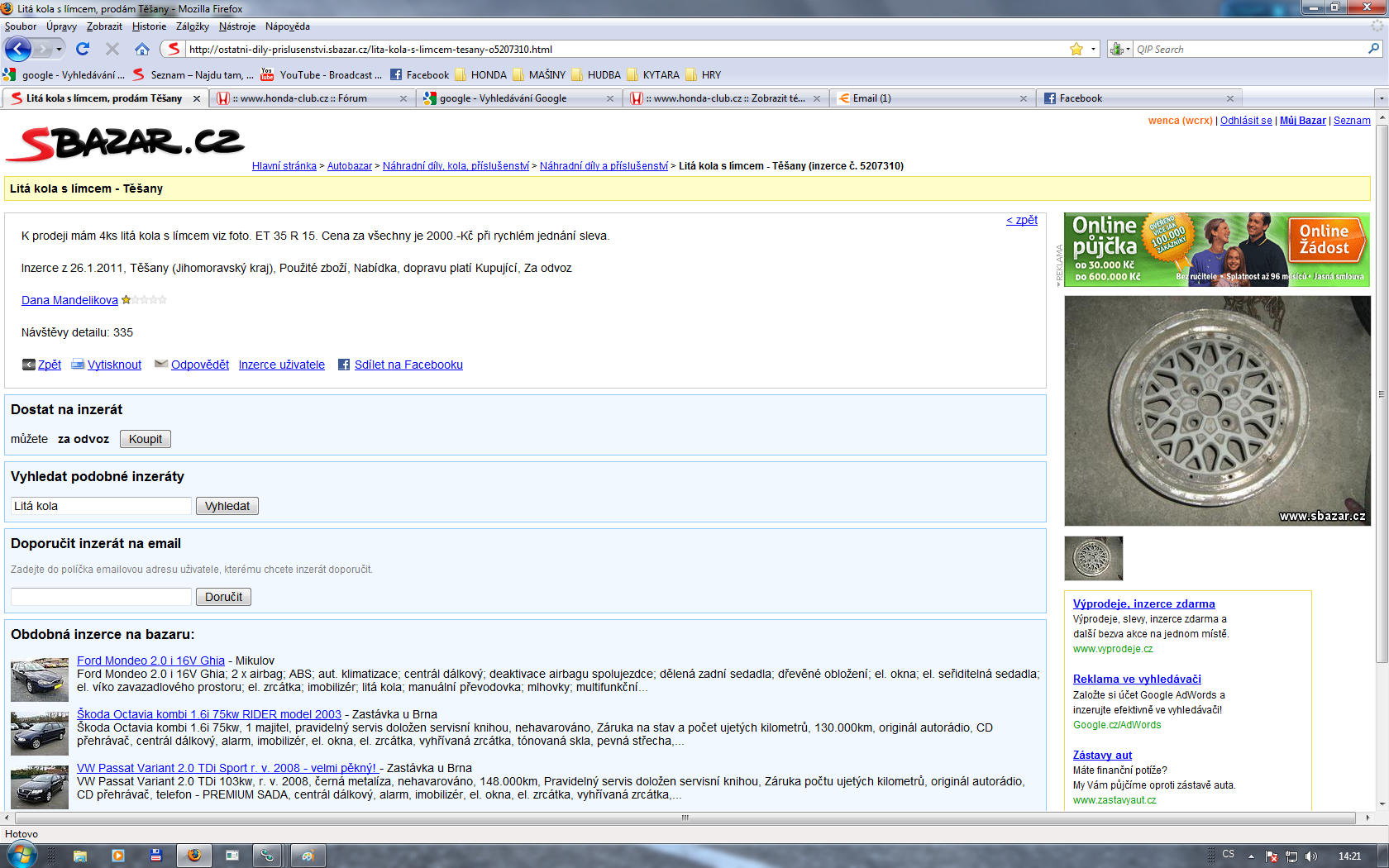Viewport: 1389px width, 868px height.
Task: Bookmark page with the star icon
Action: point(1076,49)
